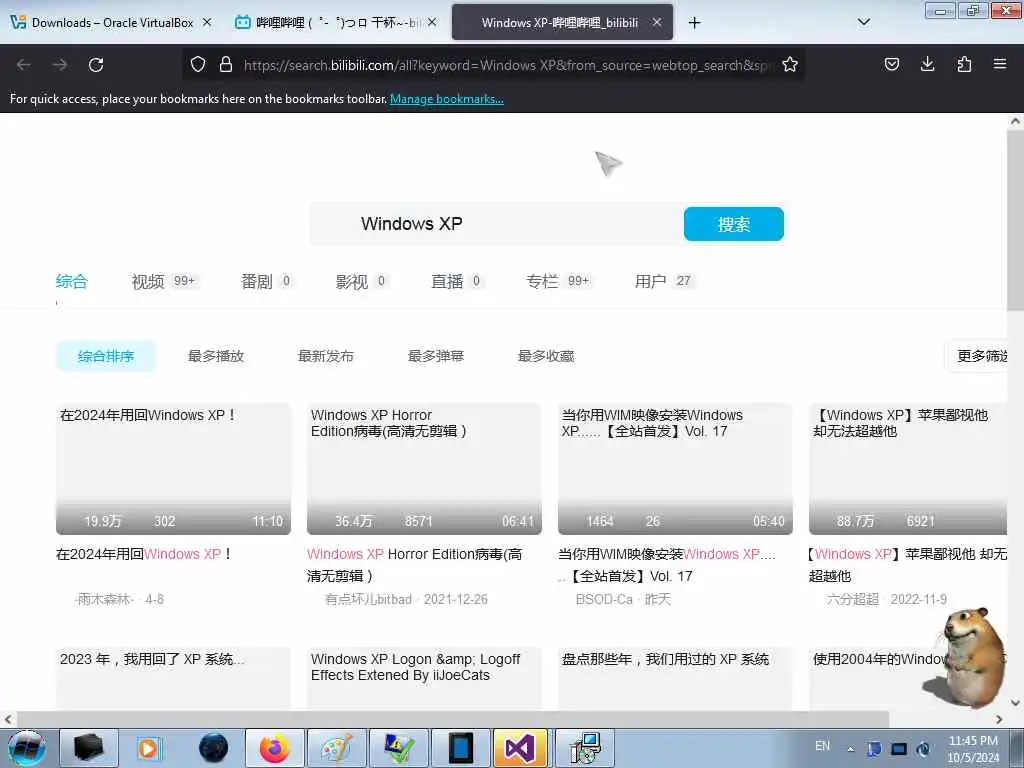Open the 2023年我用回了XP系统 thumbnail

173,679
